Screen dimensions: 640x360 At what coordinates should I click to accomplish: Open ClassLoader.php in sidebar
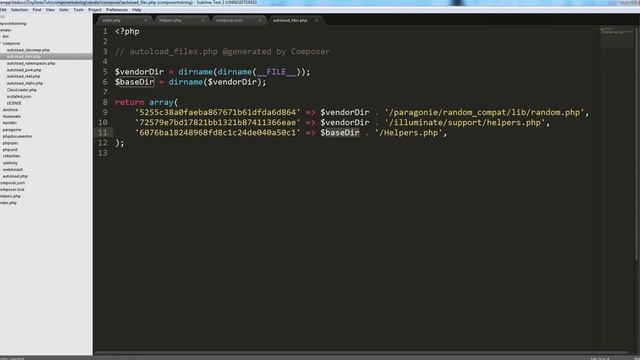click(x=22, y=90)
